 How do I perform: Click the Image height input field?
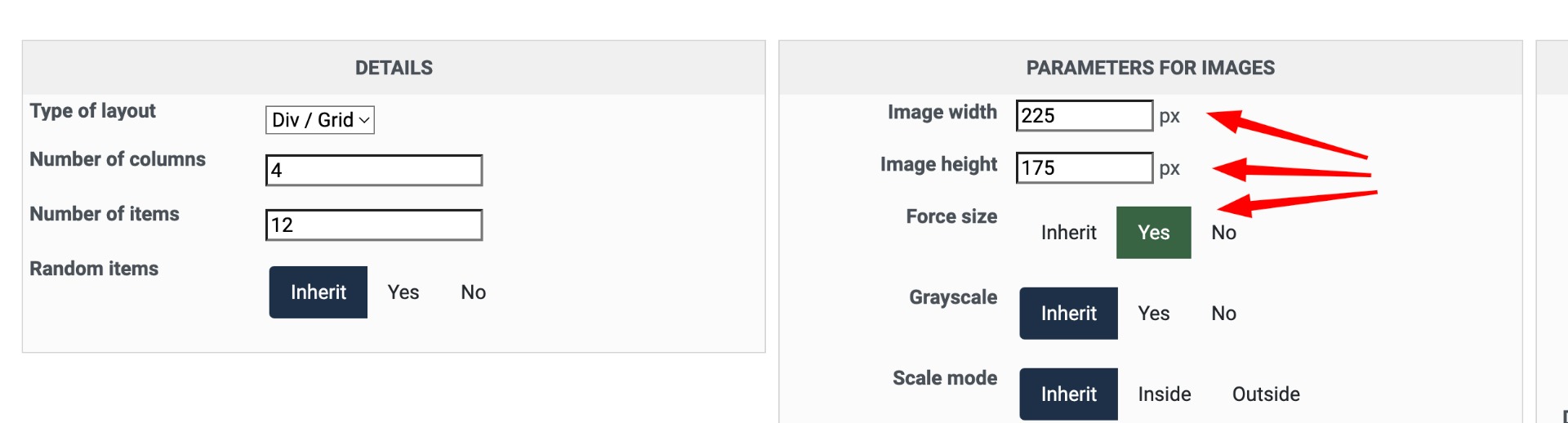click(x=1084, y=168)
